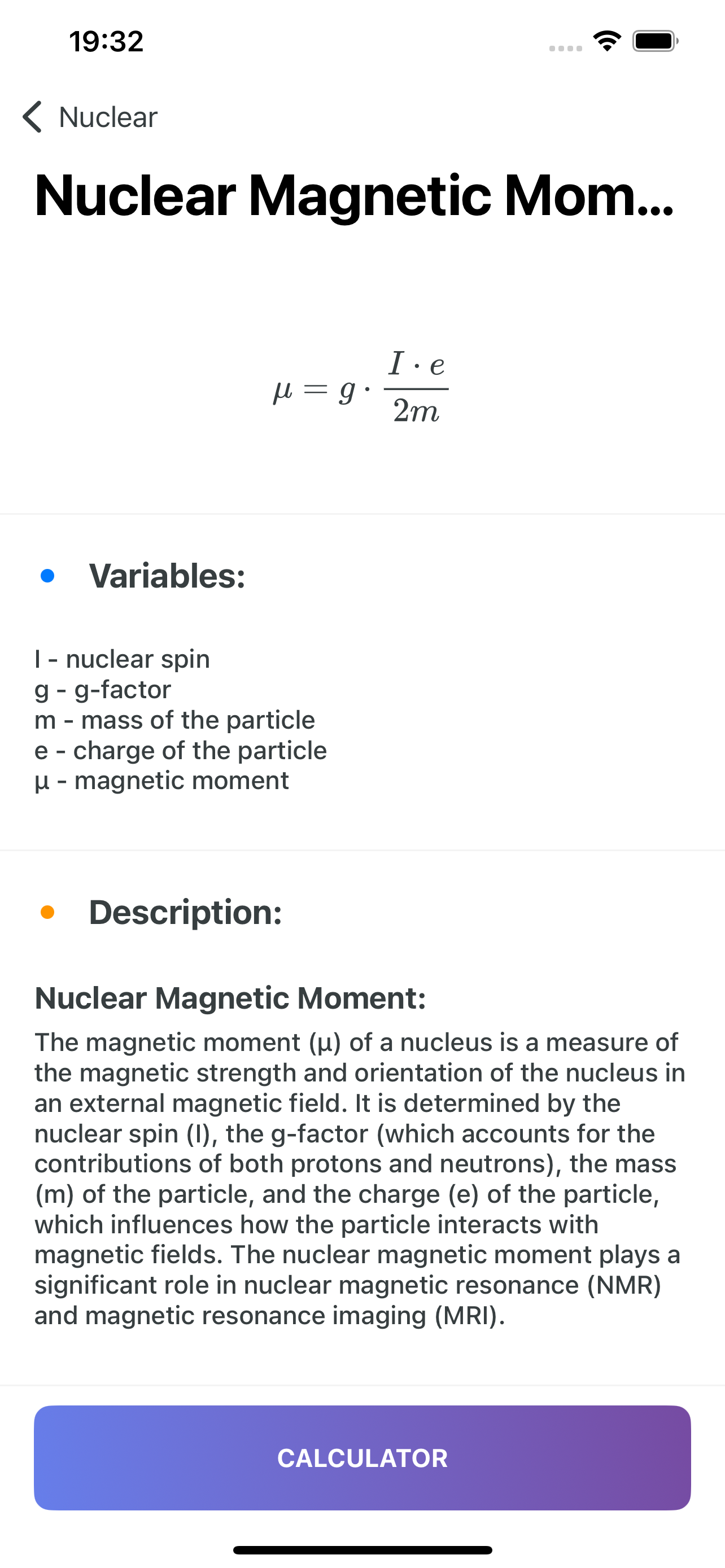
Task: Tap the home indicator bar
Action: (x=362, y=1550)
